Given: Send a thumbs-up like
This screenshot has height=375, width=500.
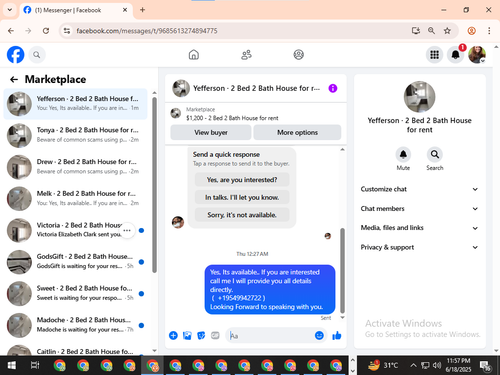Looking at the screenshot, I should [337, 335].
